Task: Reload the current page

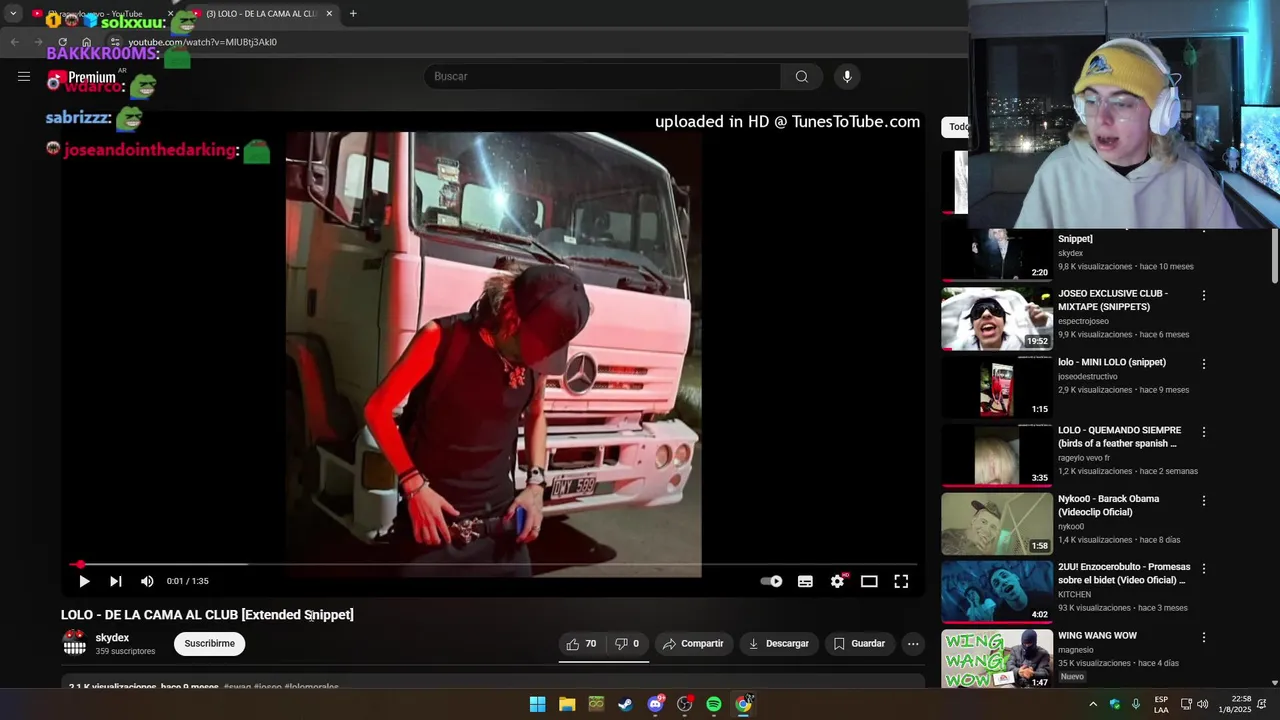Action: 62,42
